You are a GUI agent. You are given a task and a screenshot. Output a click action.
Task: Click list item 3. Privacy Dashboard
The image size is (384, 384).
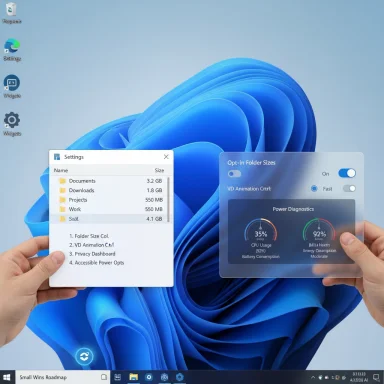[x=92, y=254]
